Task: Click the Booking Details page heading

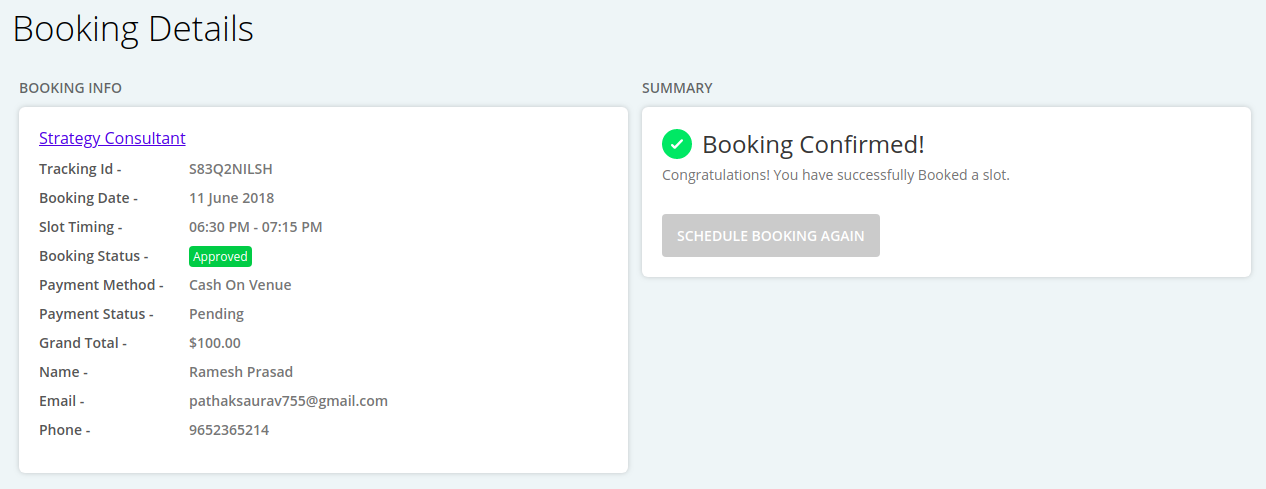Action: 133,29
